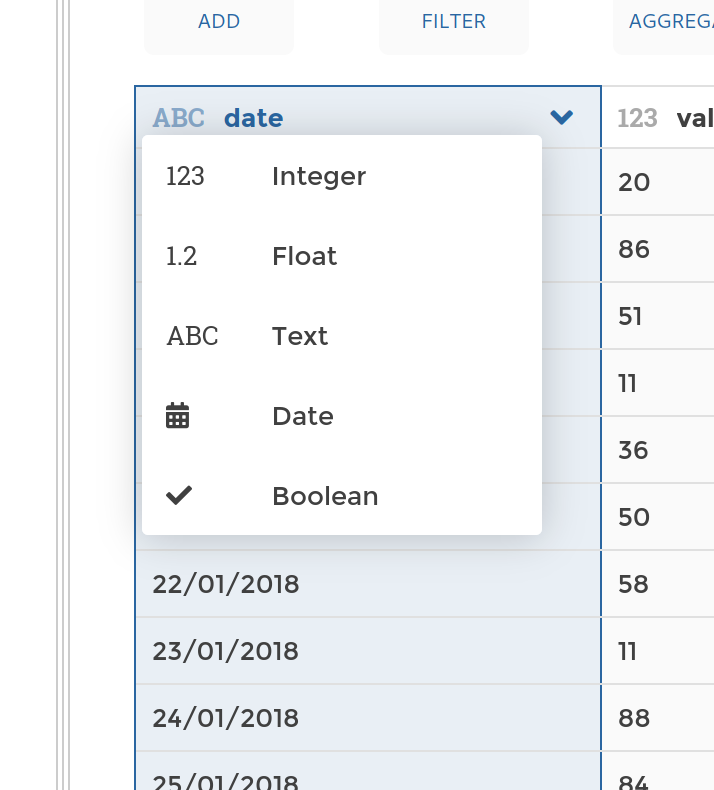This screenshot has width=714, height=790.
Task: Click the value cell 51
Action: click(x=658, y=316)
